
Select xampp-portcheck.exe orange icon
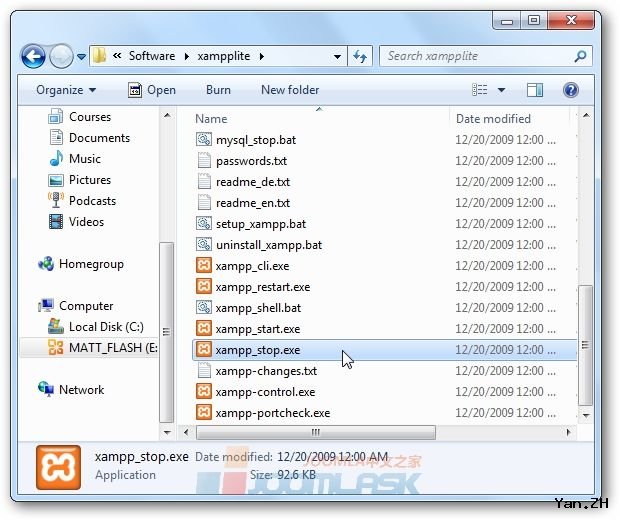point(204,412)
